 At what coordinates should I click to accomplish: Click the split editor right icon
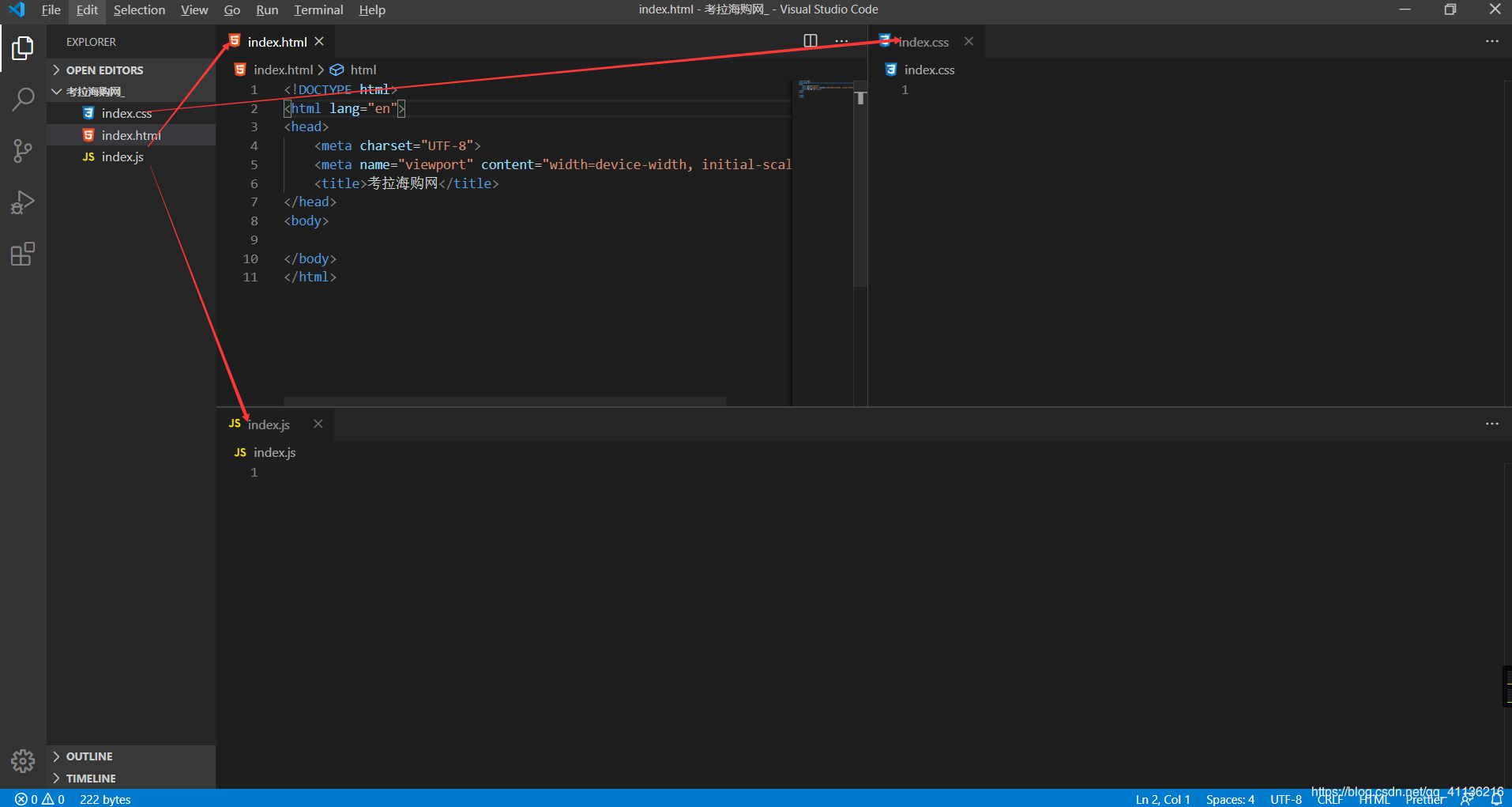(811, 41)
